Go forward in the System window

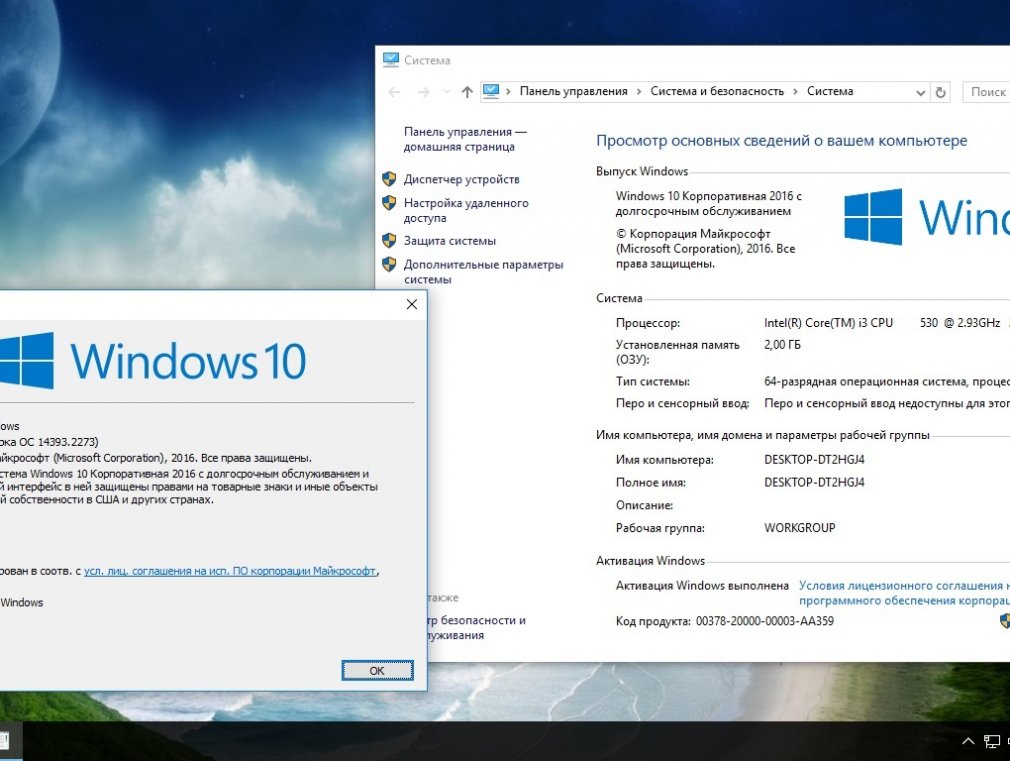(x=423, y=92)
